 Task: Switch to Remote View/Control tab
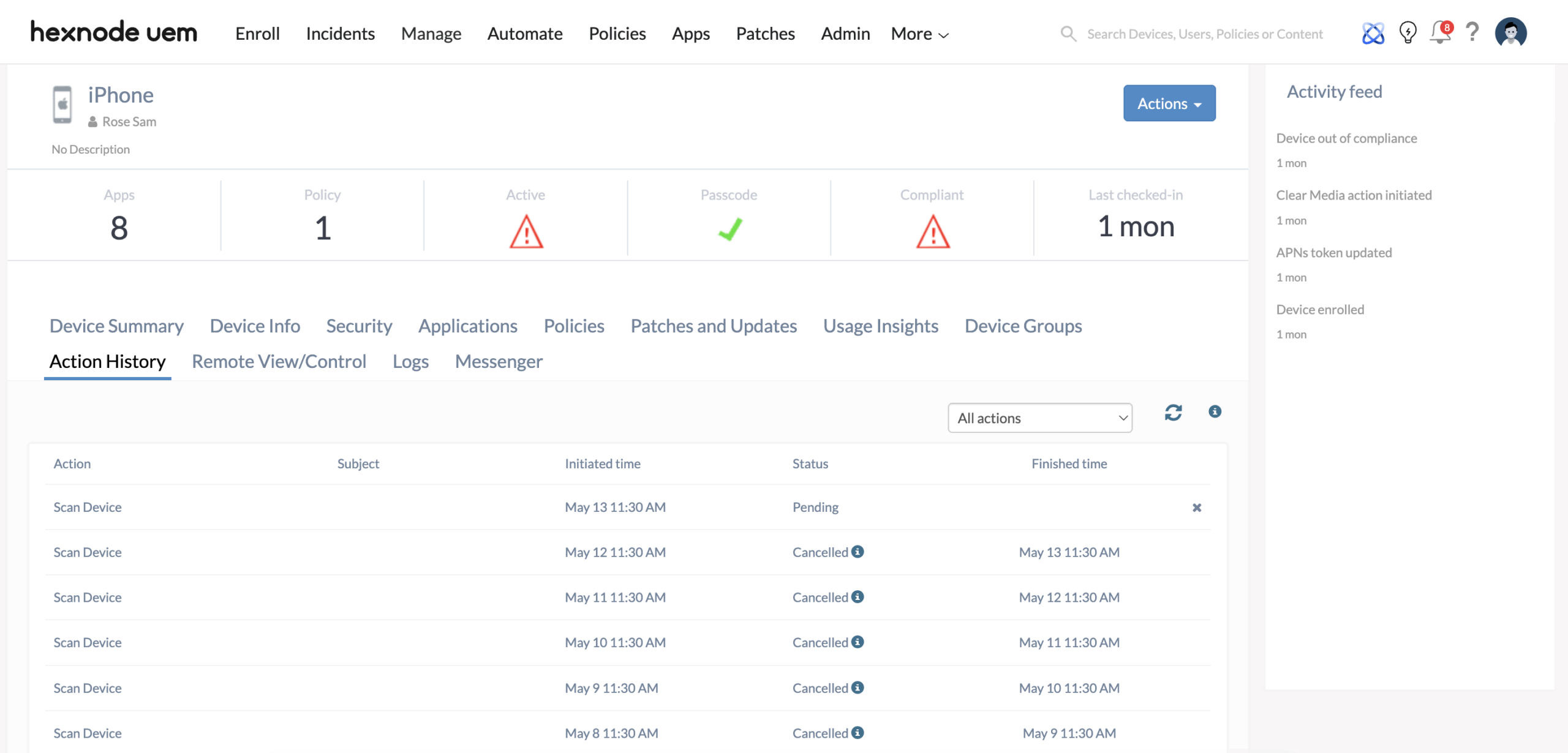coord(279,361)
